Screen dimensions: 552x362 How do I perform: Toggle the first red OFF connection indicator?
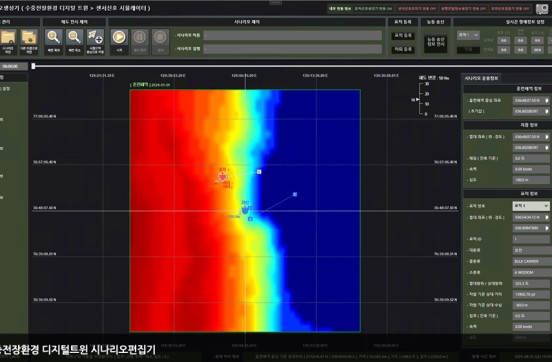point(416,8)
